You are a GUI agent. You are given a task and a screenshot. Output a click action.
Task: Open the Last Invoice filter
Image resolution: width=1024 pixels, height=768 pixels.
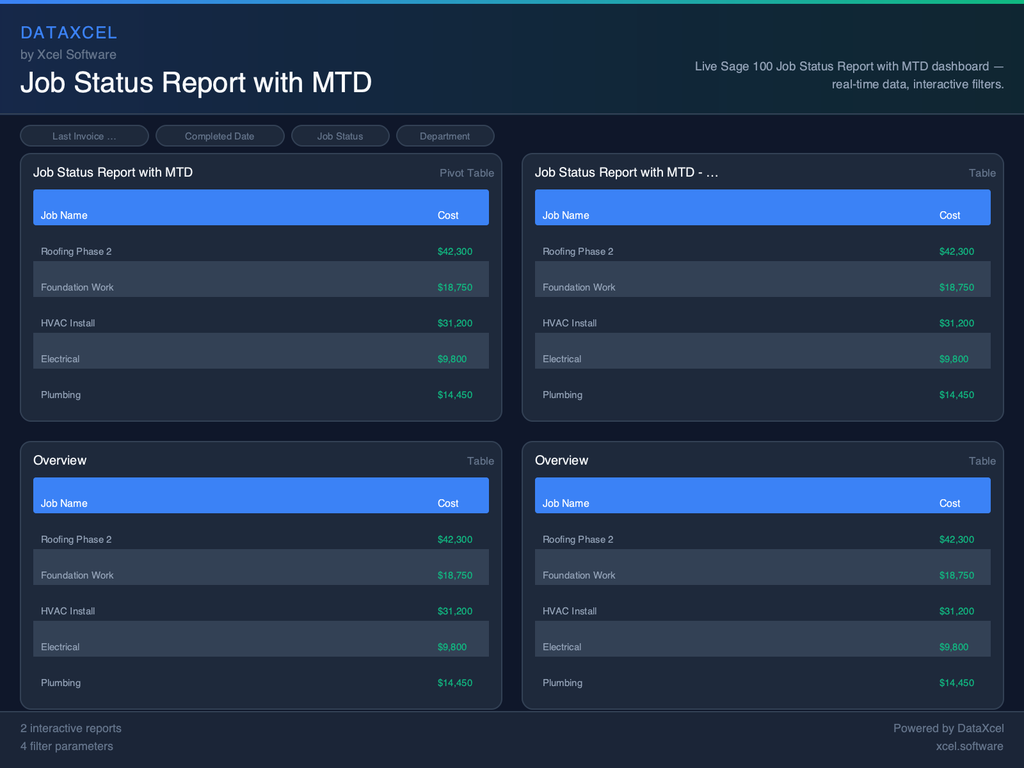[84, 135]
